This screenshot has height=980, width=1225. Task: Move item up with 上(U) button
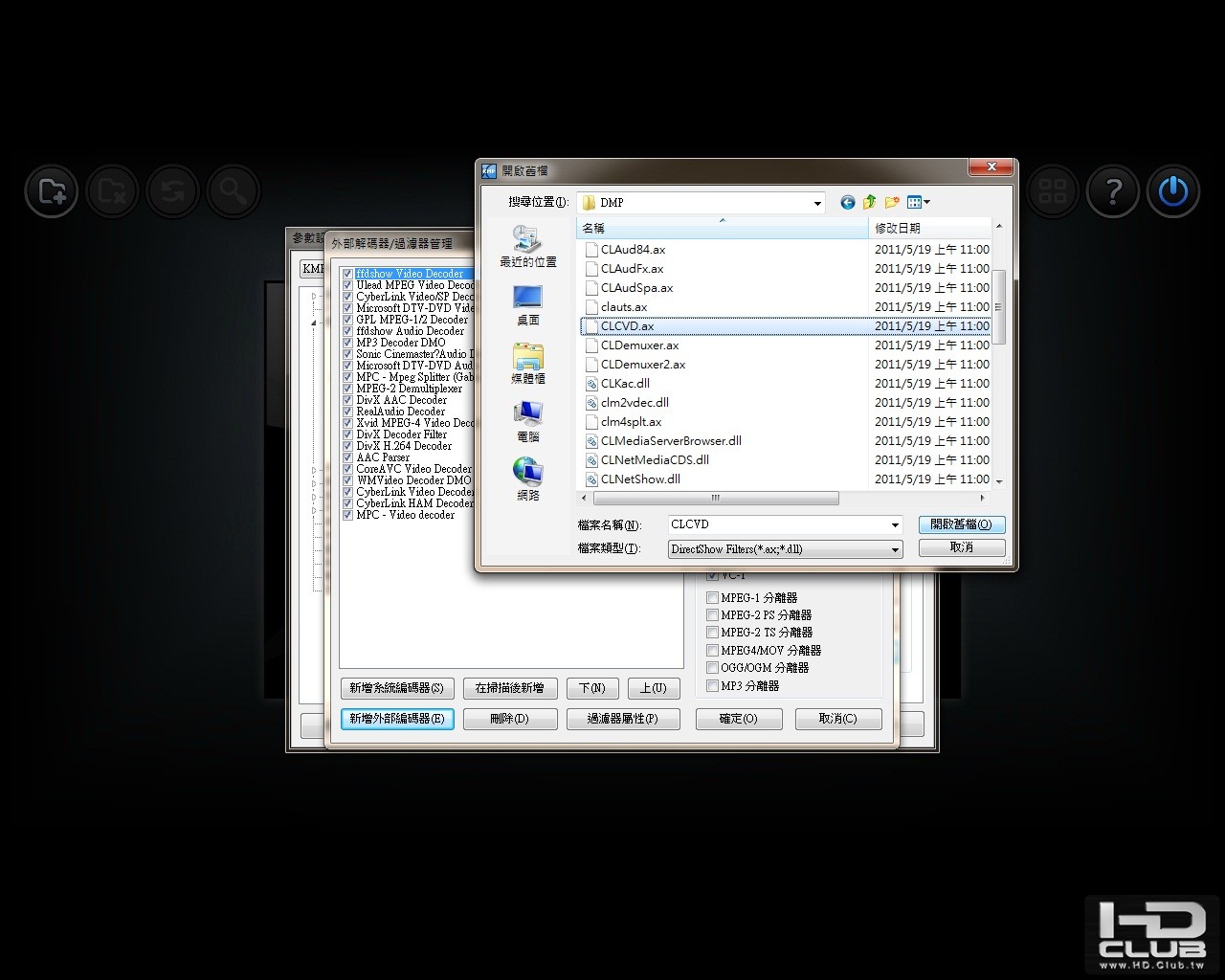[654, 688]
